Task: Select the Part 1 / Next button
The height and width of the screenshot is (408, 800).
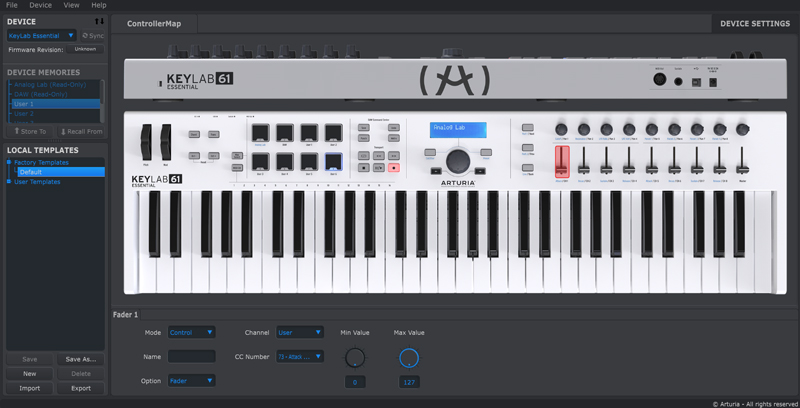Action: tap(528, 128)
